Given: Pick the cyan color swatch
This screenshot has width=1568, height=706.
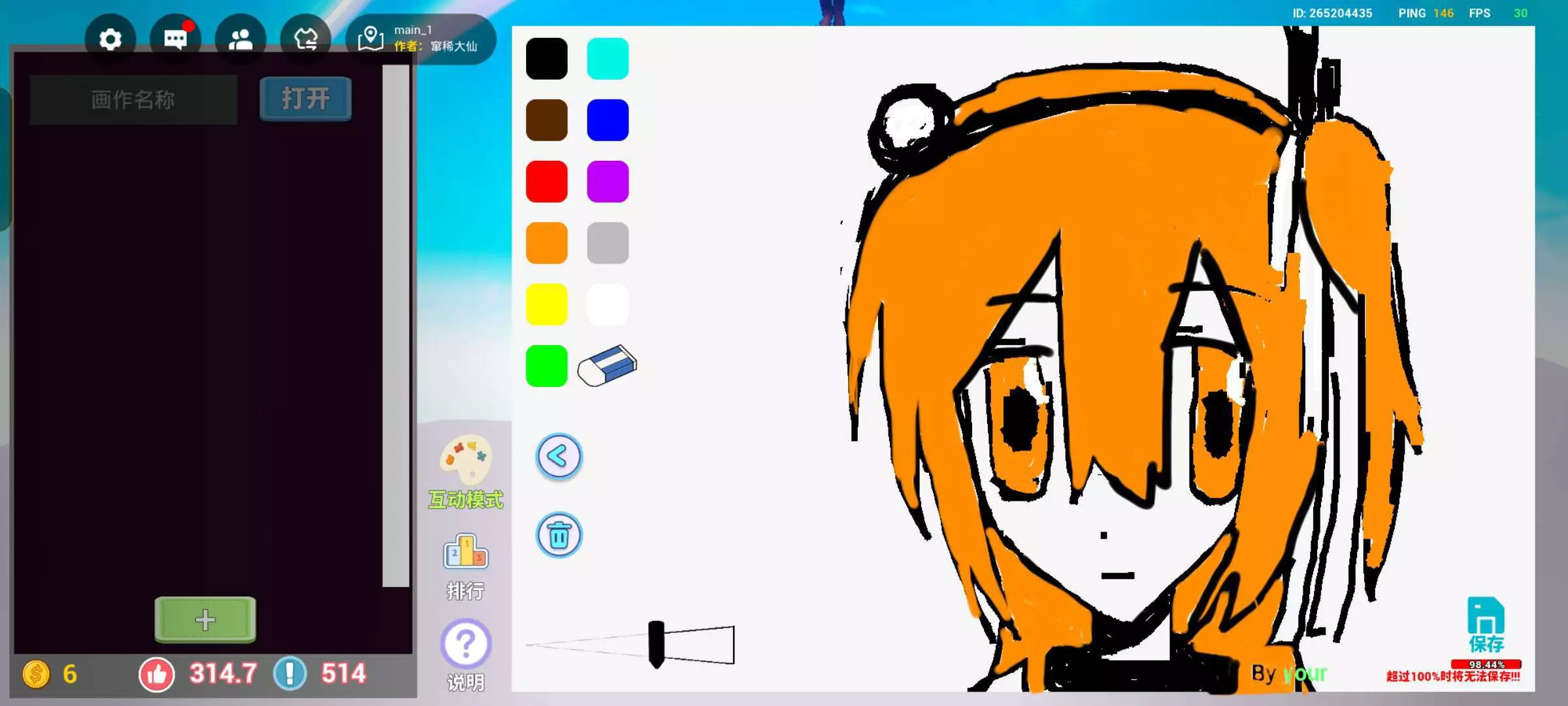Looking at the screenshot, I should tap(608, 59).
